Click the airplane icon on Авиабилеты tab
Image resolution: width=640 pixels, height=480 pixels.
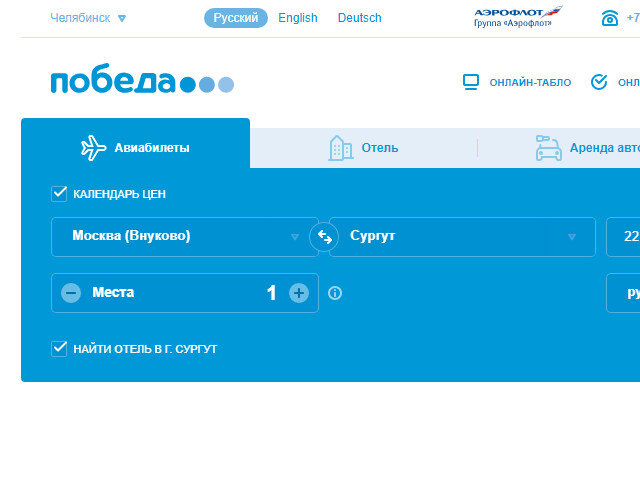pos(93,147)
